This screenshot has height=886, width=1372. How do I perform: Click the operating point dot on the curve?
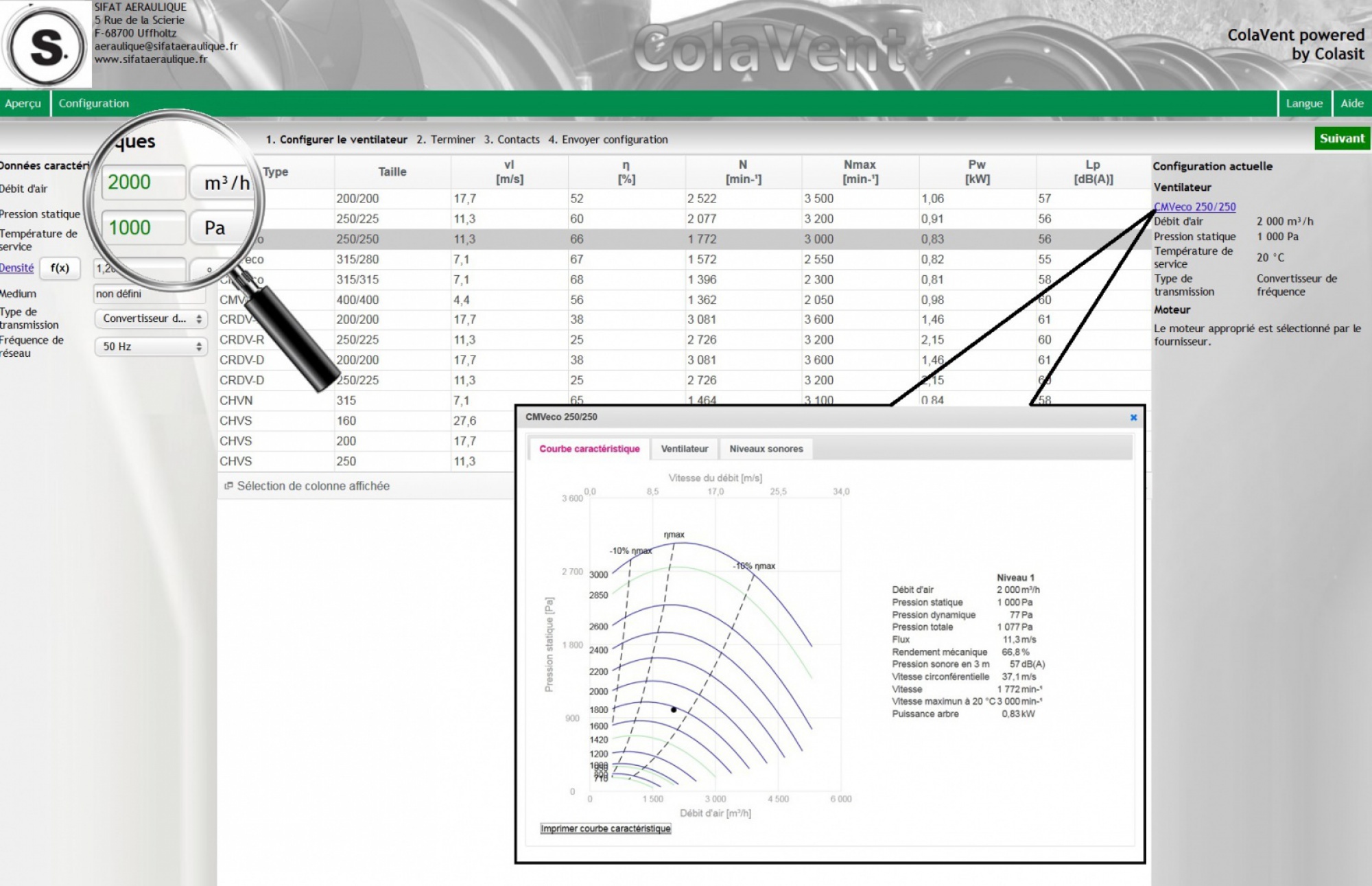coord(674,710)
